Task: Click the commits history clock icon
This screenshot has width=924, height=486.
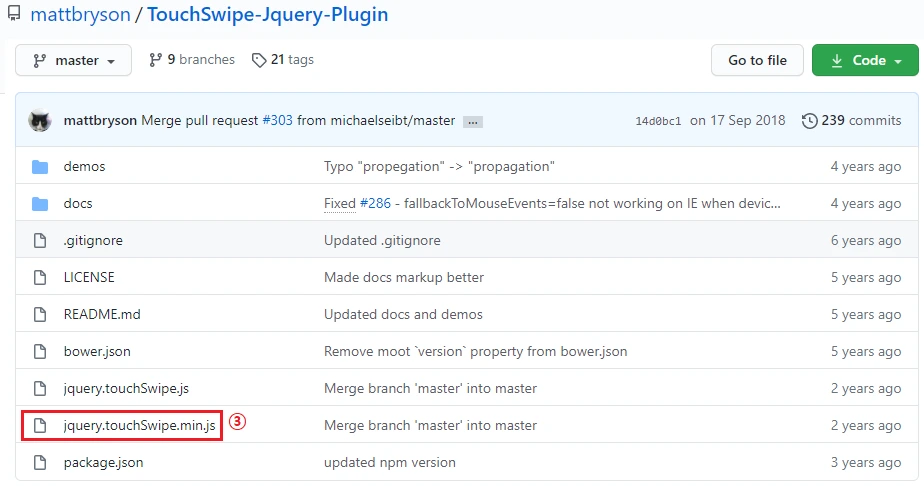Action: [x=810, y=121]
